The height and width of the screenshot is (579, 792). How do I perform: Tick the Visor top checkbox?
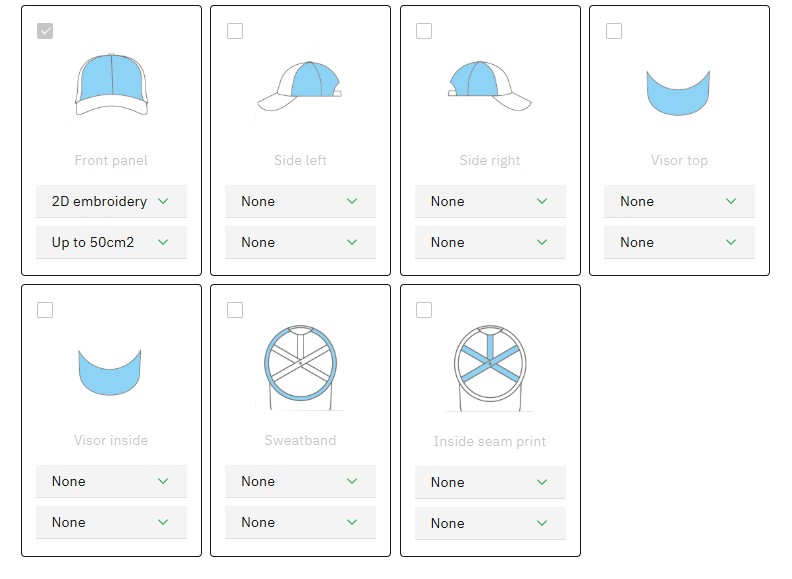(614, 31)
